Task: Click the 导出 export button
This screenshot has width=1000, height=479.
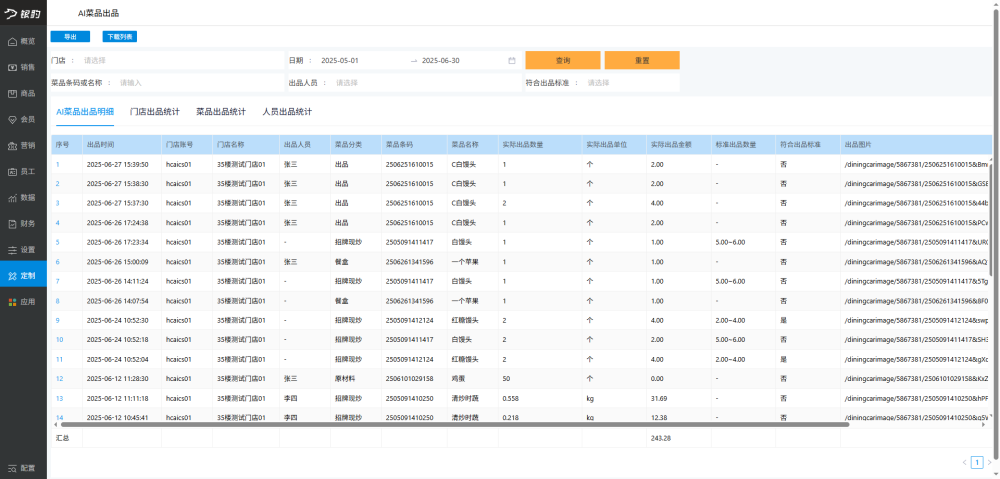Action: pyautogui.click(x=70, y=37)
